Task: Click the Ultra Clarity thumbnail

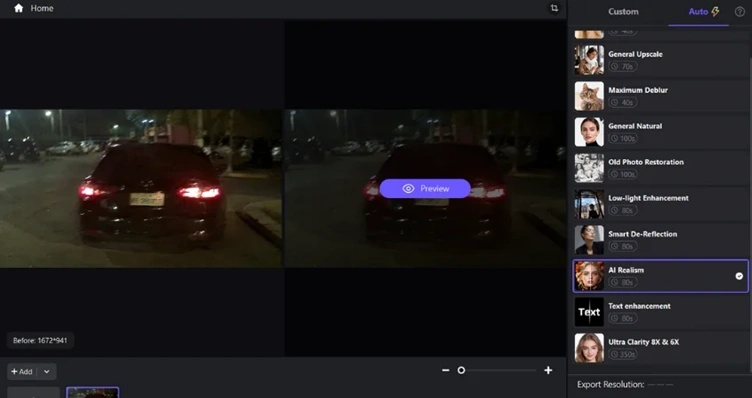Action: (x=589, y=348)
